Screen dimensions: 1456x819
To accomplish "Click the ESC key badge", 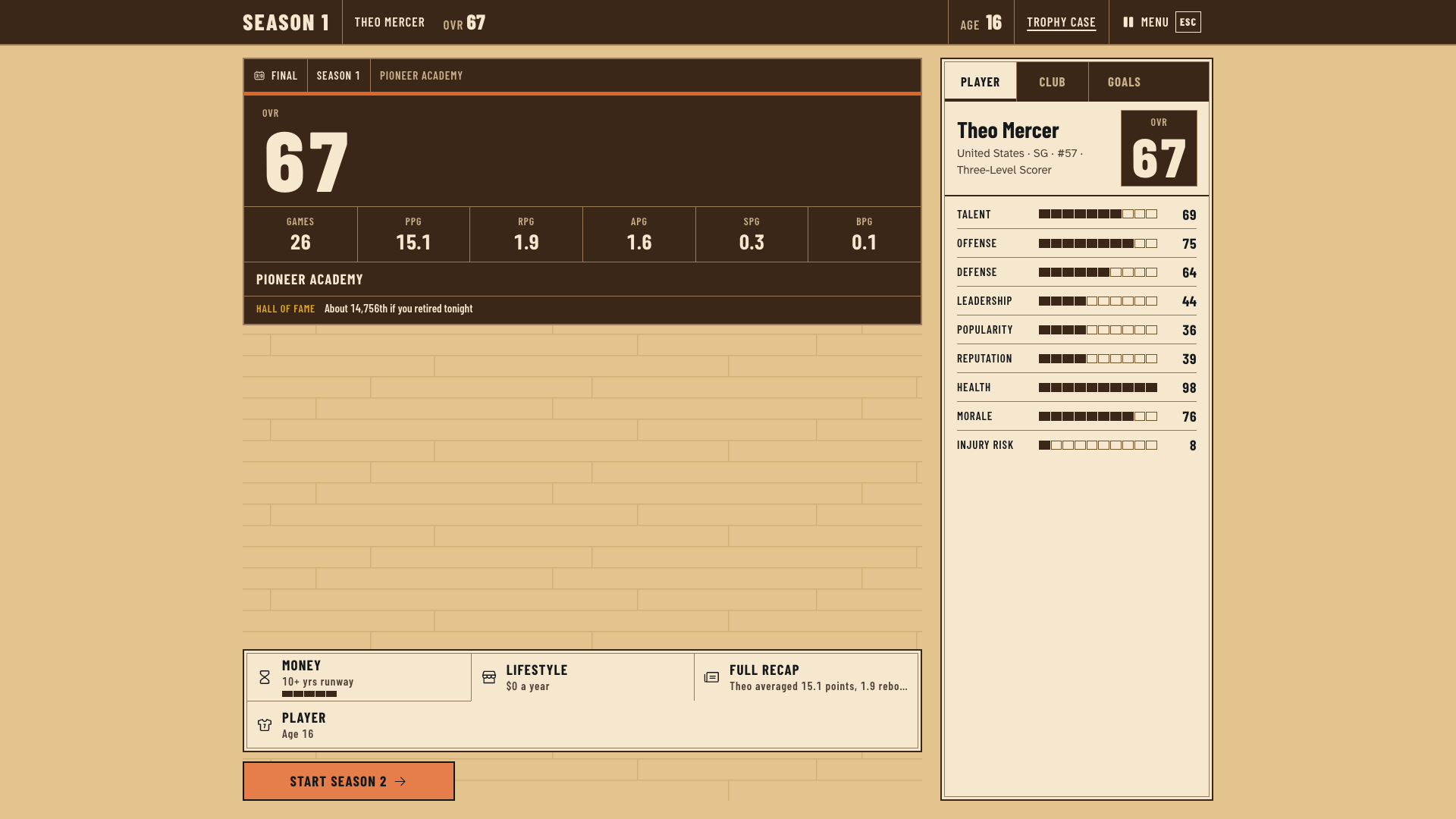I will tap(1188, 22).
